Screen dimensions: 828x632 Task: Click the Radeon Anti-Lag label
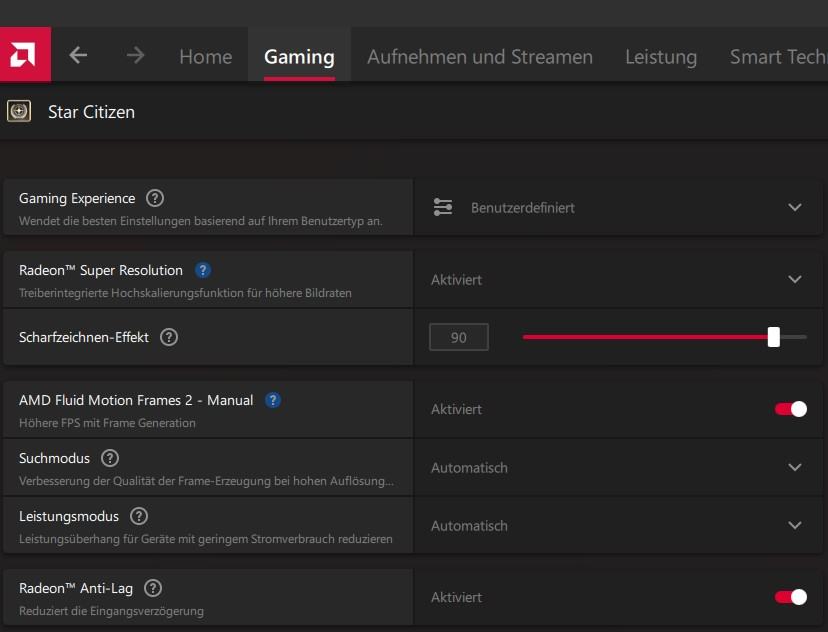pos(76,588)
